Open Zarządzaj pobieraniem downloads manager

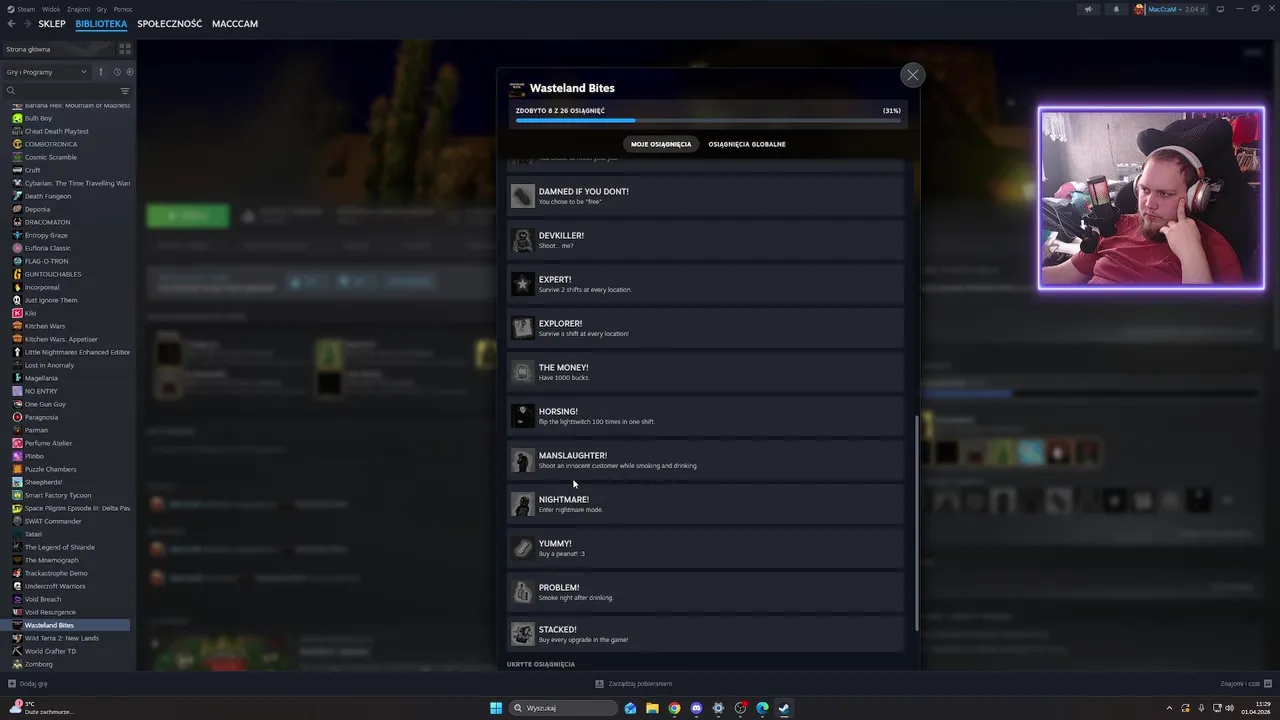(x=633, y=684)
